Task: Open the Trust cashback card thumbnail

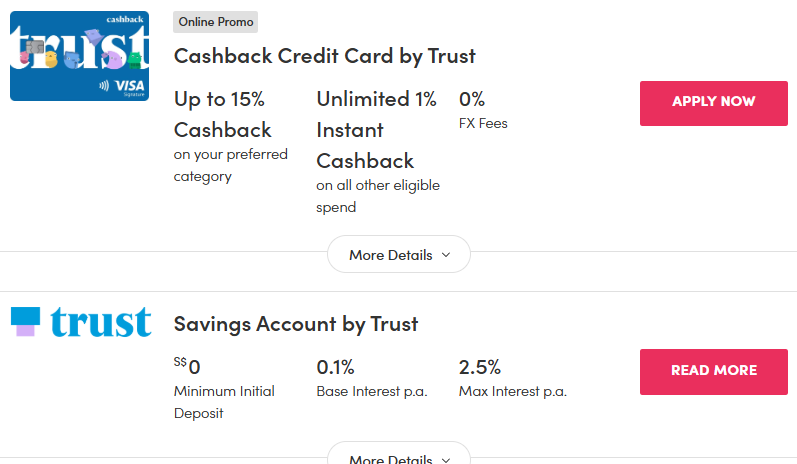Action: click(x=79, y=56)
